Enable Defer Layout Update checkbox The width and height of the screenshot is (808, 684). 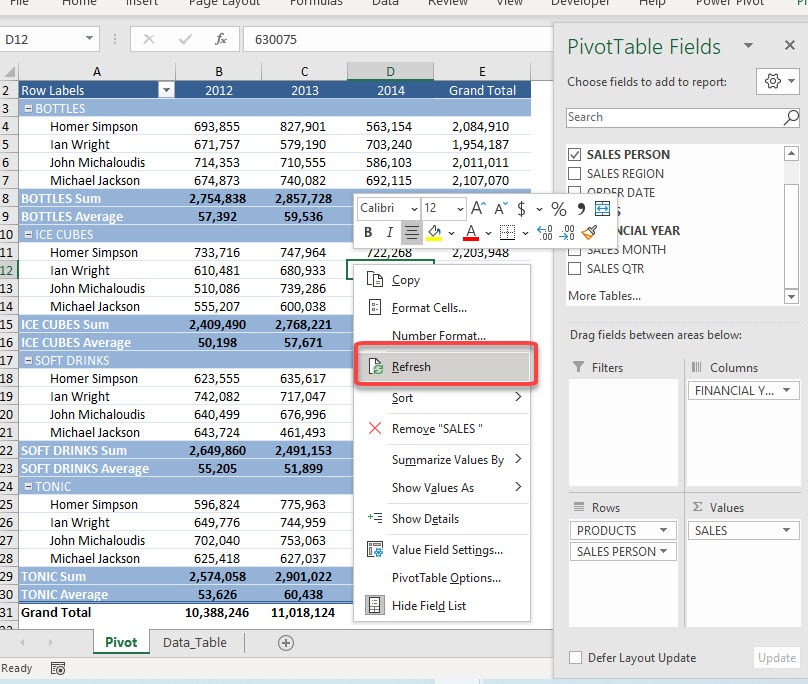click(575, 658)
